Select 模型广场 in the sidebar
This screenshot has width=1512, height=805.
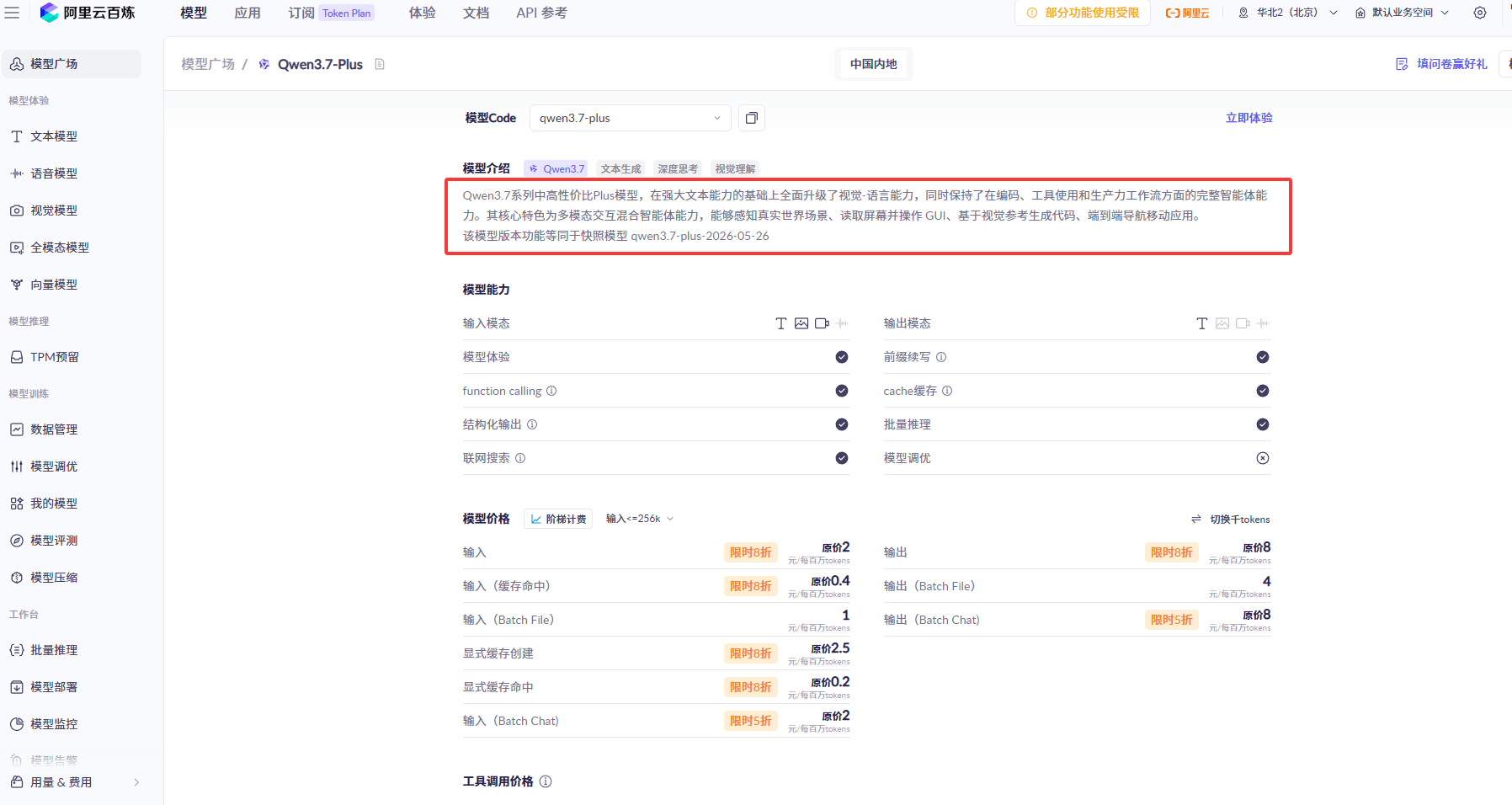pos(72,64)
